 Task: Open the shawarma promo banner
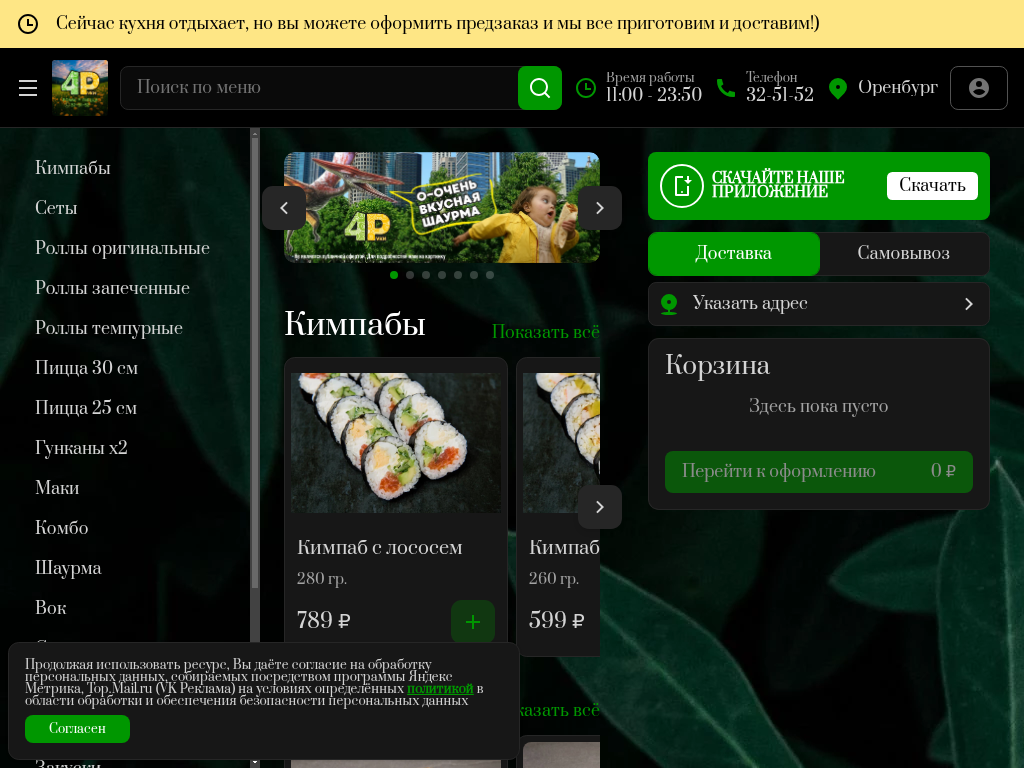click(x=441, y=208)
